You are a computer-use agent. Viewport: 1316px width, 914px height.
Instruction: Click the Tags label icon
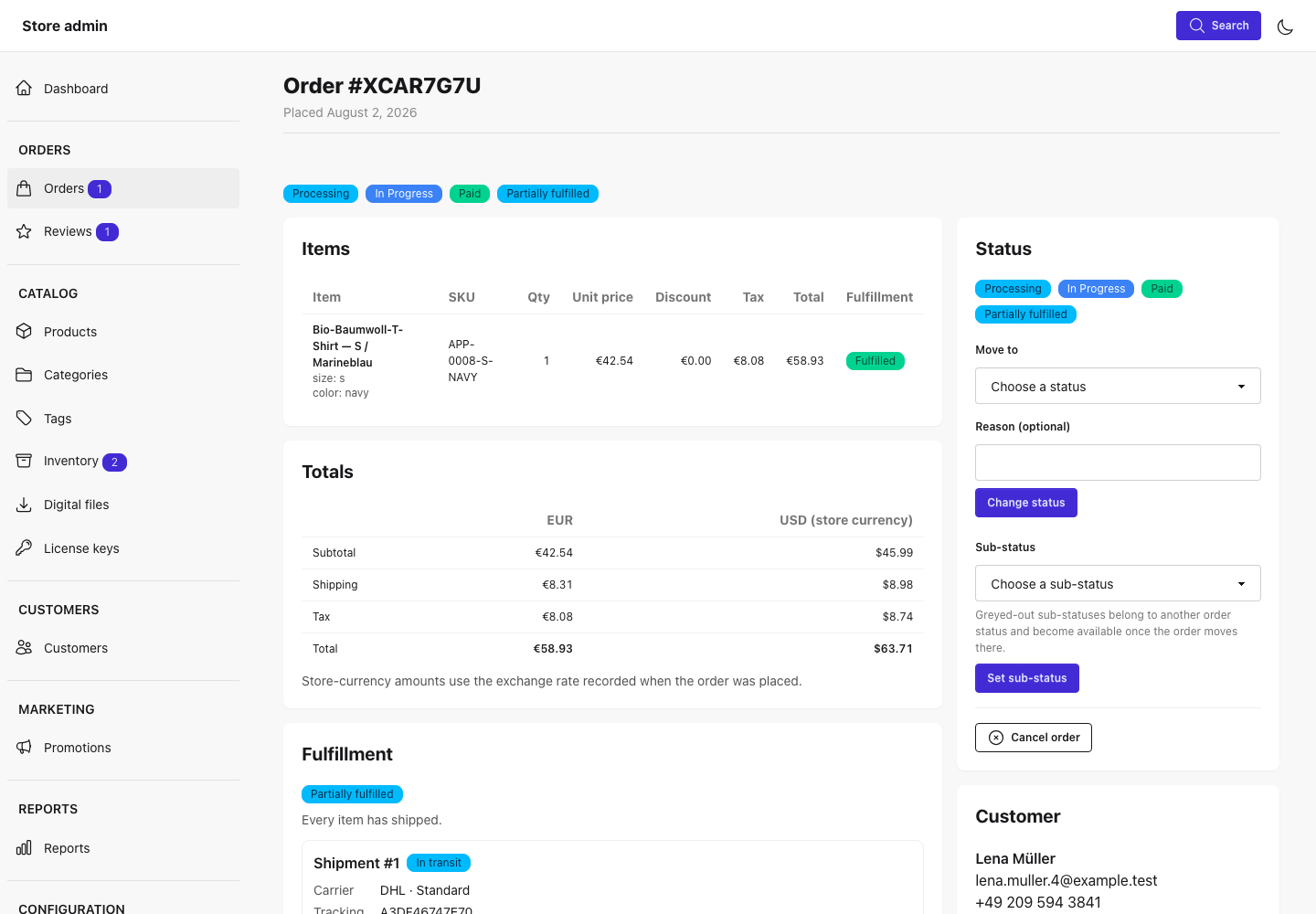click(x=25, y=419)
